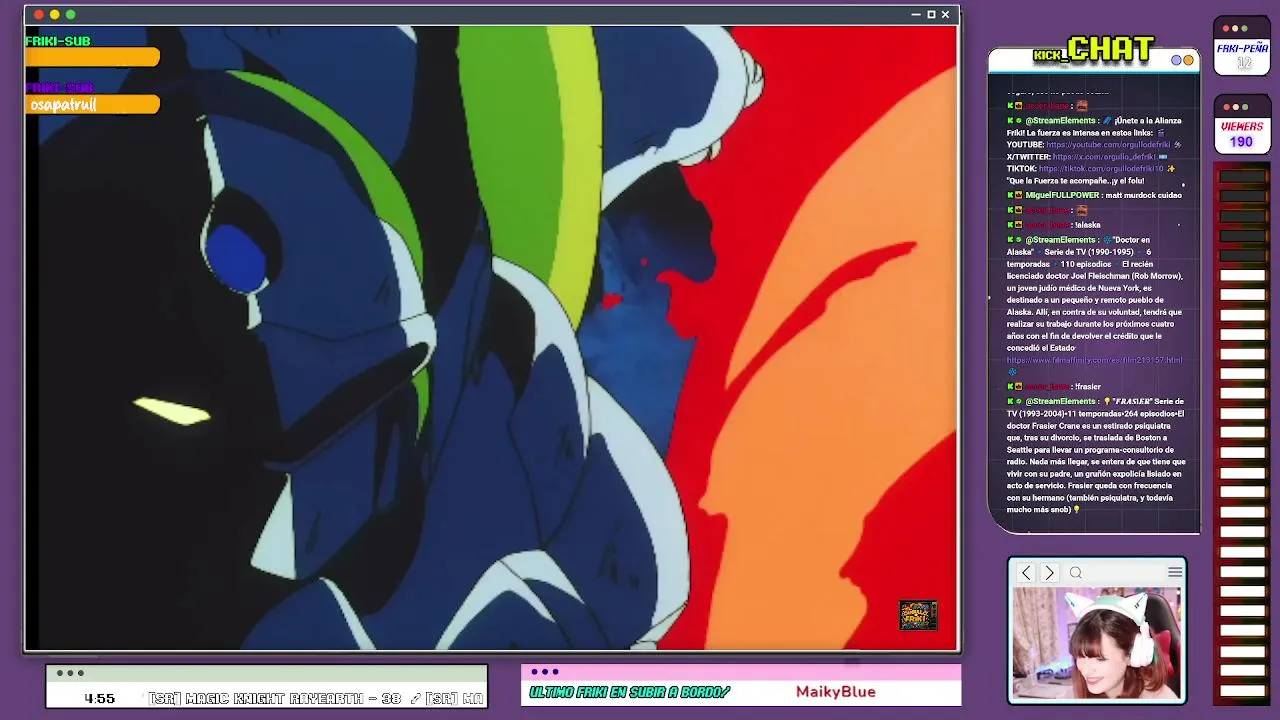The image size is (1280, 720).
Task: Click the 'ULTIMO FRIKI EN SUBIR A BORDO?' label
Action: coord(630,692)
